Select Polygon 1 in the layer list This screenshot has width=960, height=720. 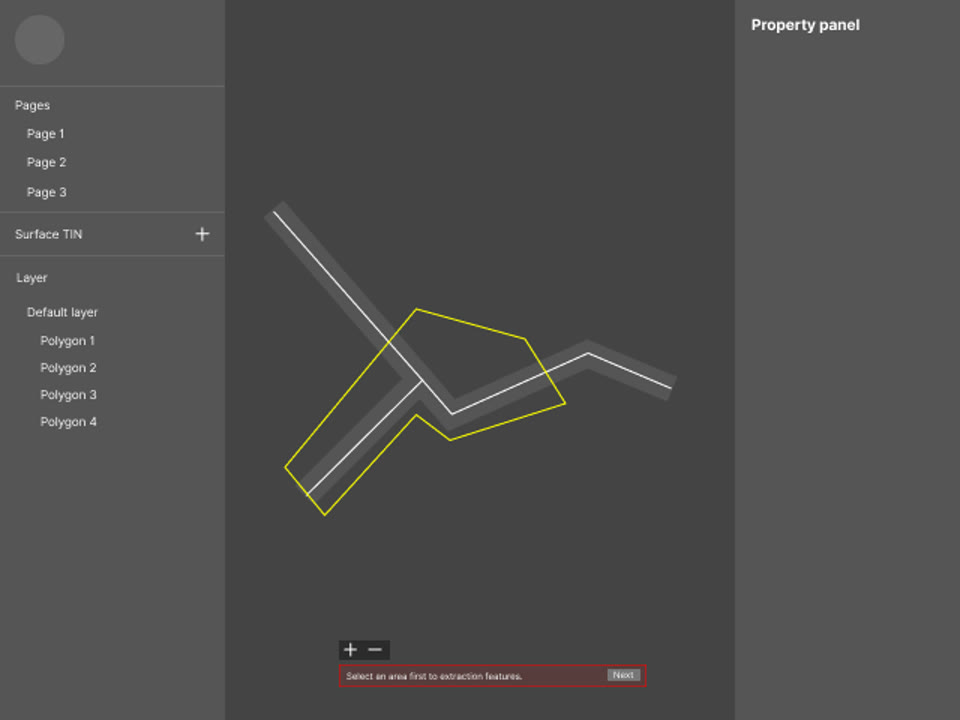coord(67,340)
